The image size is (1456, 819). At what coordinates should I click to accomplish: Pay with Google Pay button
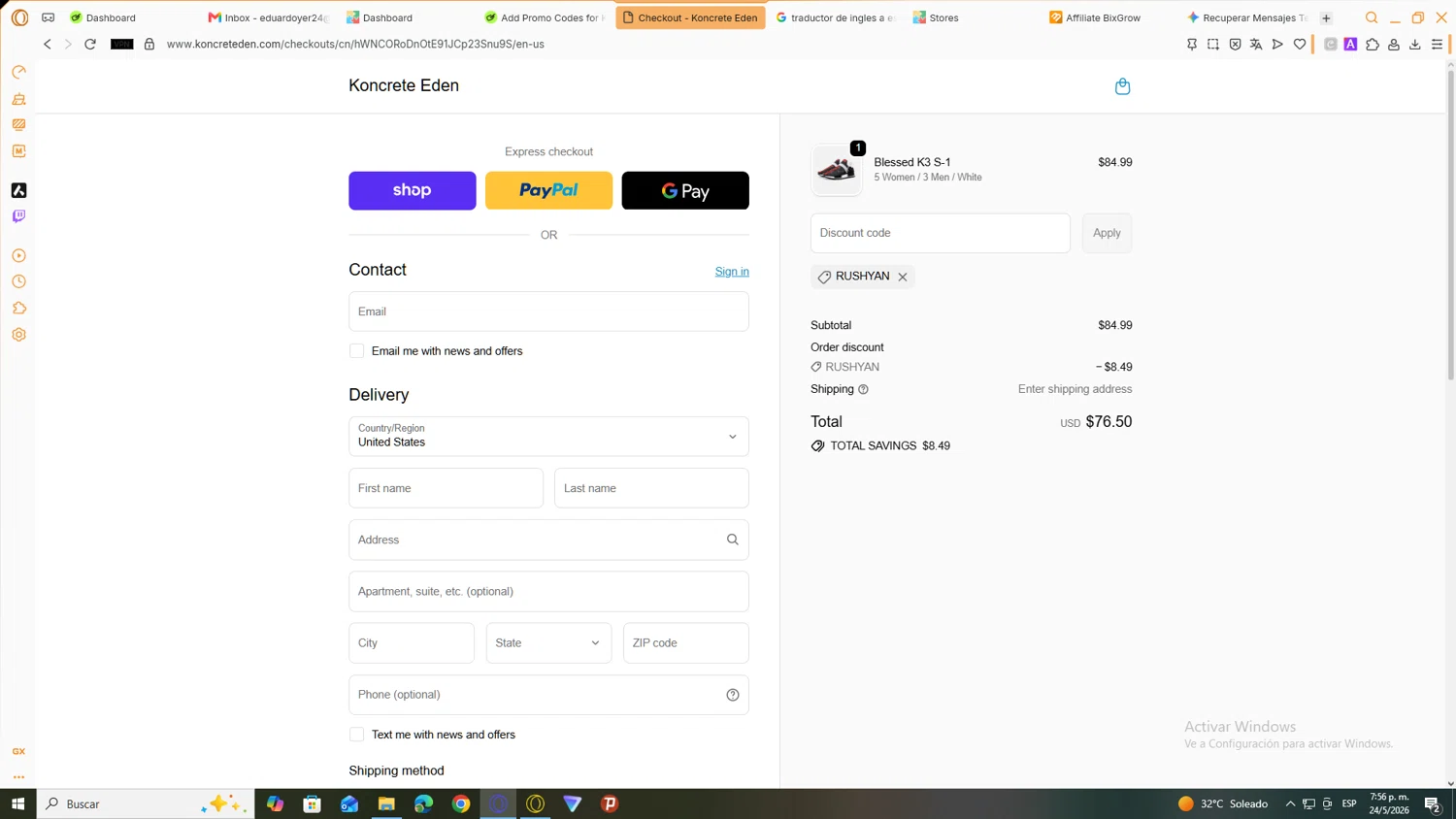[x=685, y=190]
